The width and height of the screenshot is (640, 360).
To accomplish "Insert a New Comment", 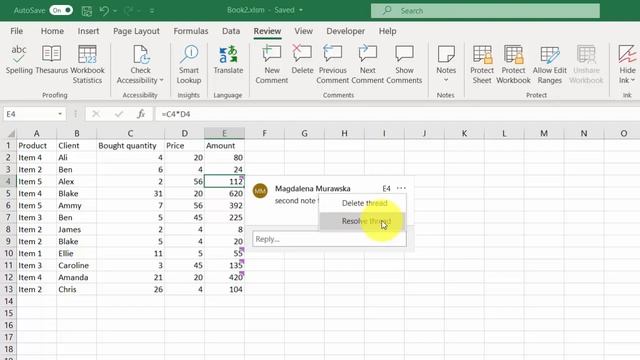I will point(271,64).
